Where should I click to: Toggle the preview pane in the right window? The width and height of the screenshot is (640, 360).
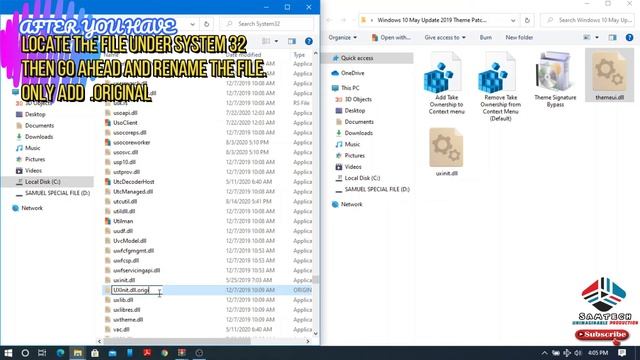(x=612, y=38)
